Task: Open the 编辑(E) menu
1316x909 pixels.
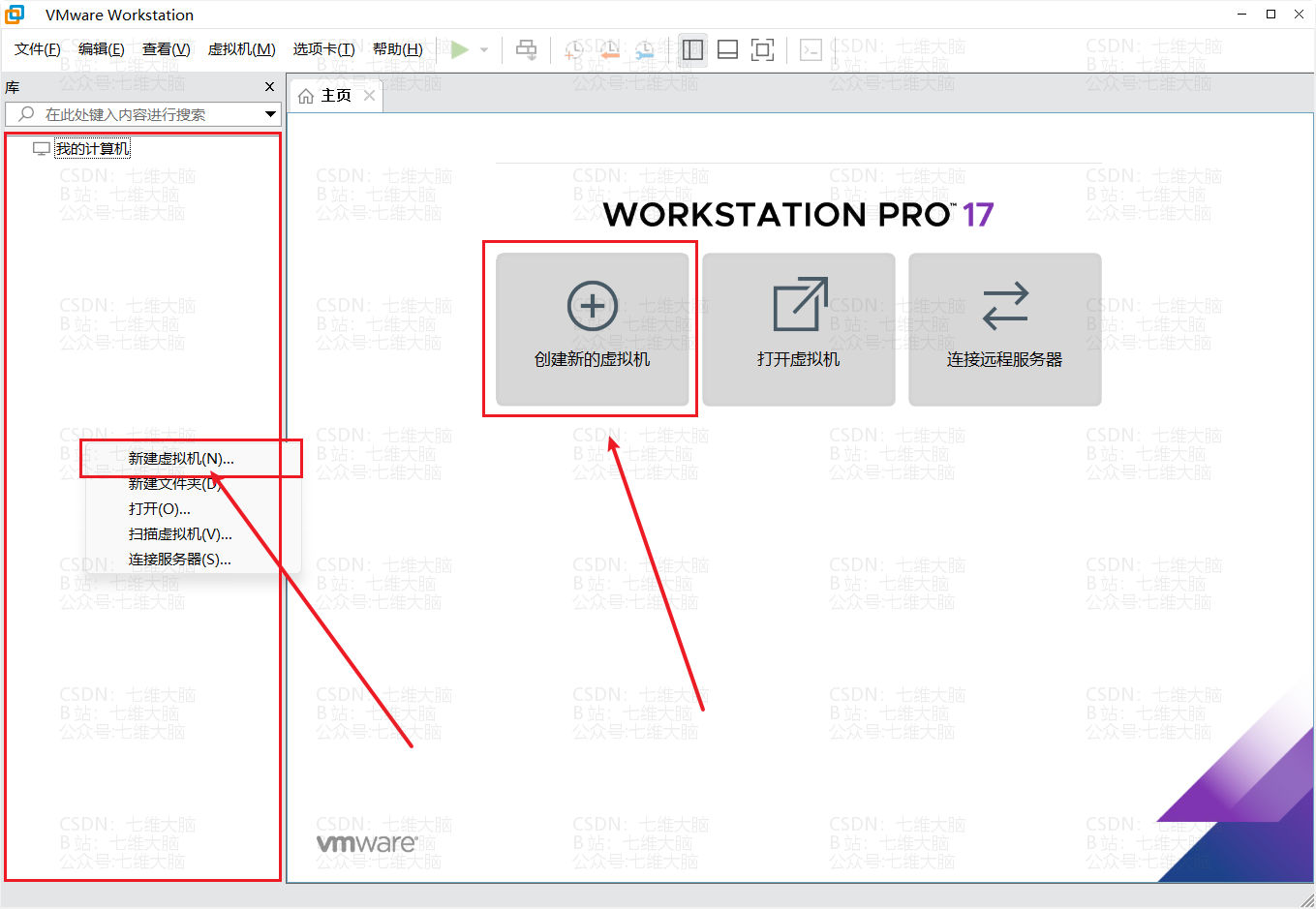Action: (102, 49)
